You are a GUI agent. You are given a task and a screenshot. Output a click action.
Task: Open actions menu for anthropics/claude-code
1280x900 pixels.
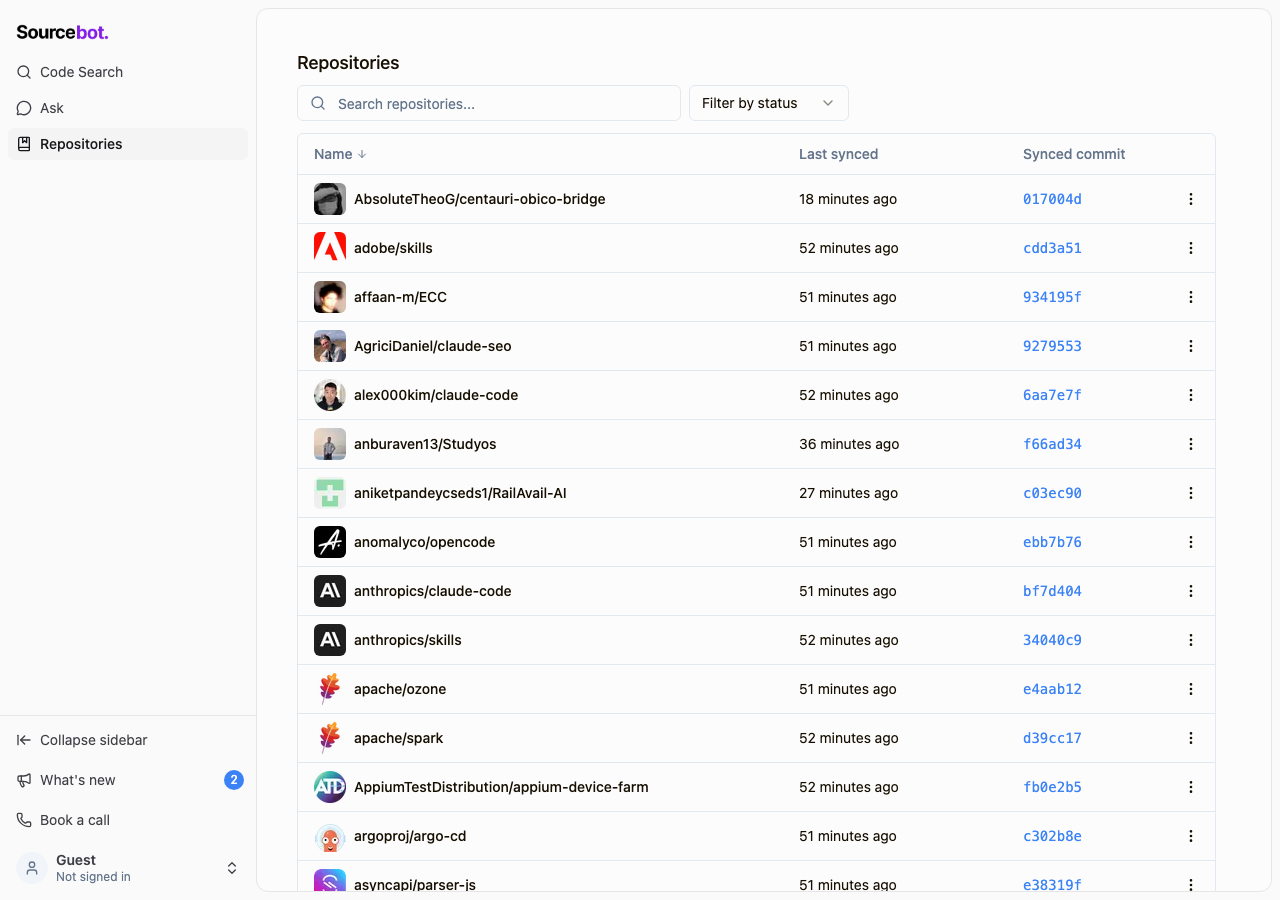point(1191,591)
